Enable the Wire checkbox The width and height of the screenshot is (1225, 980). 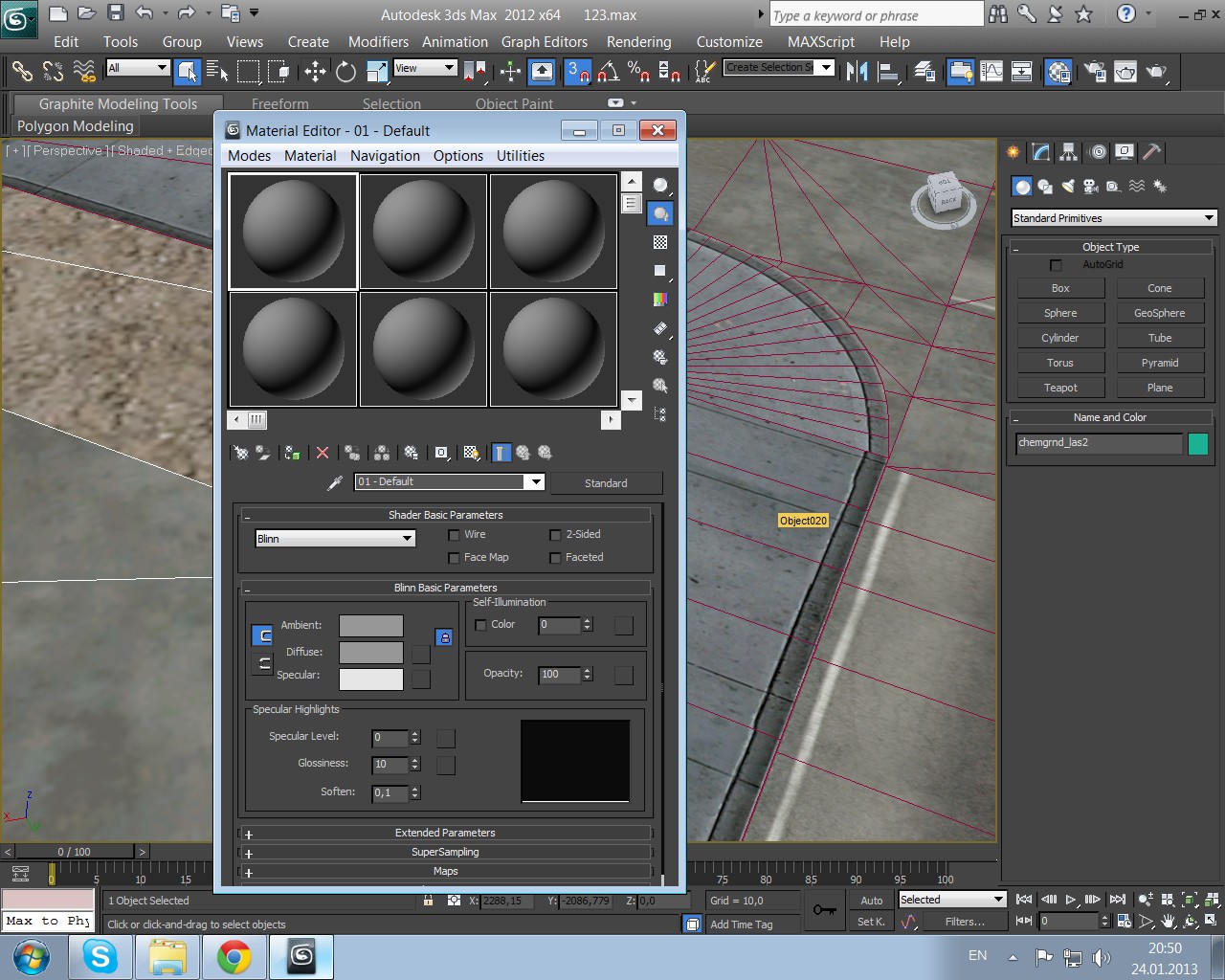[455, 535]
